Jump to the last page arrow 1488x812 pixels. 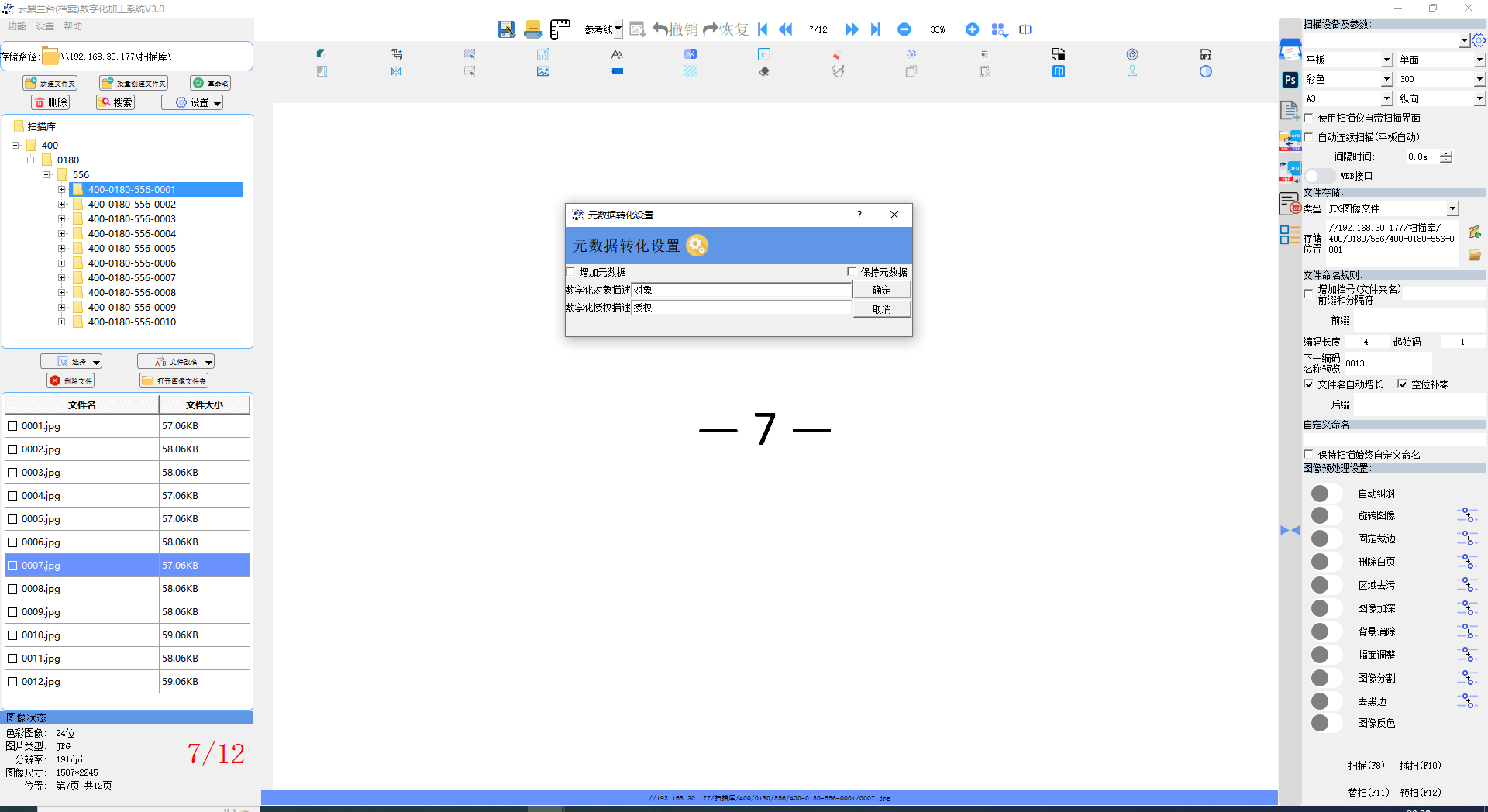876,29
